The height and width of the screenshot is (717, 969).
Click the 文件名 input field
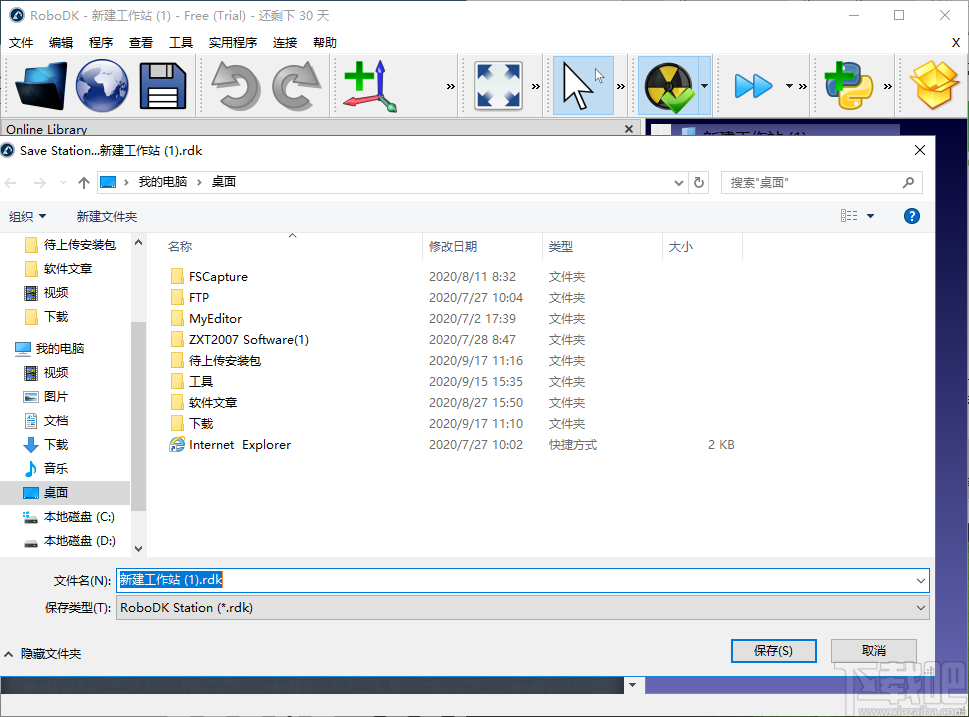click(x=516, y=580)
